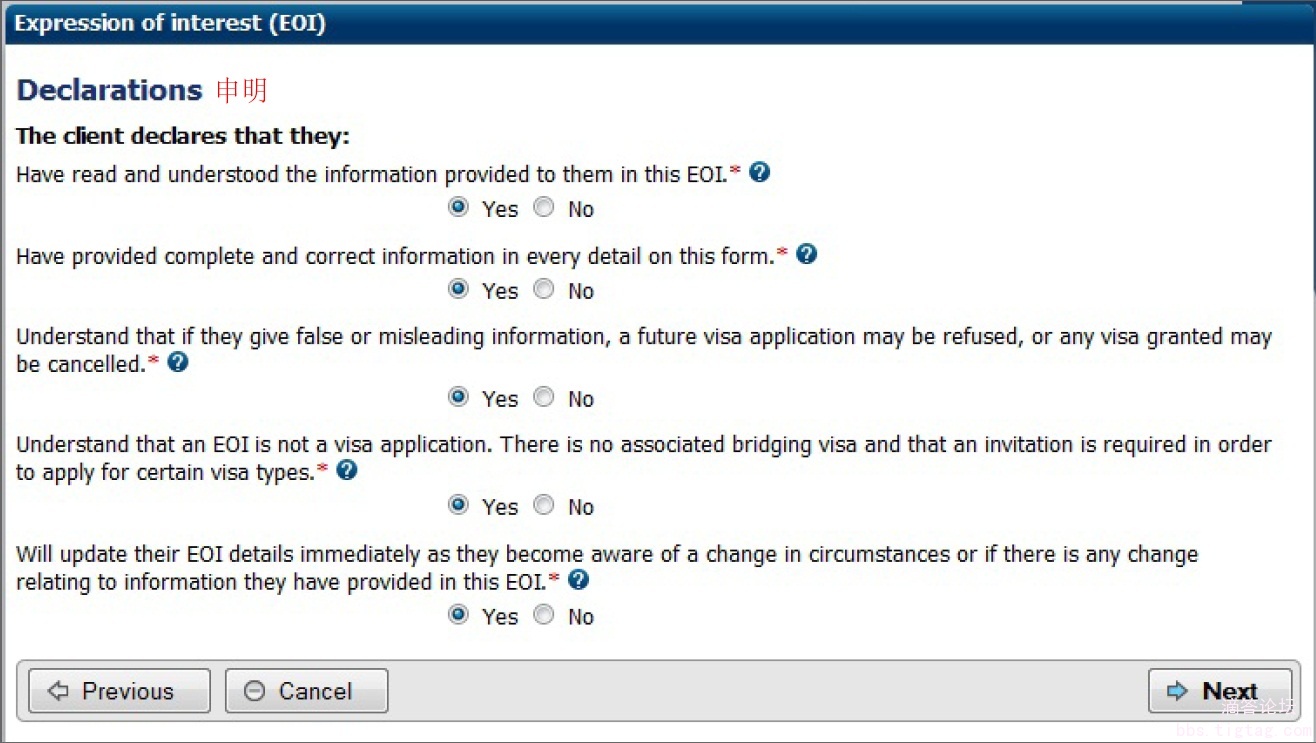Image resolution: width=1316 pixels, height=743 pixels.
Task: Proceed with the Next button
Action: (x=1219, y=691)
